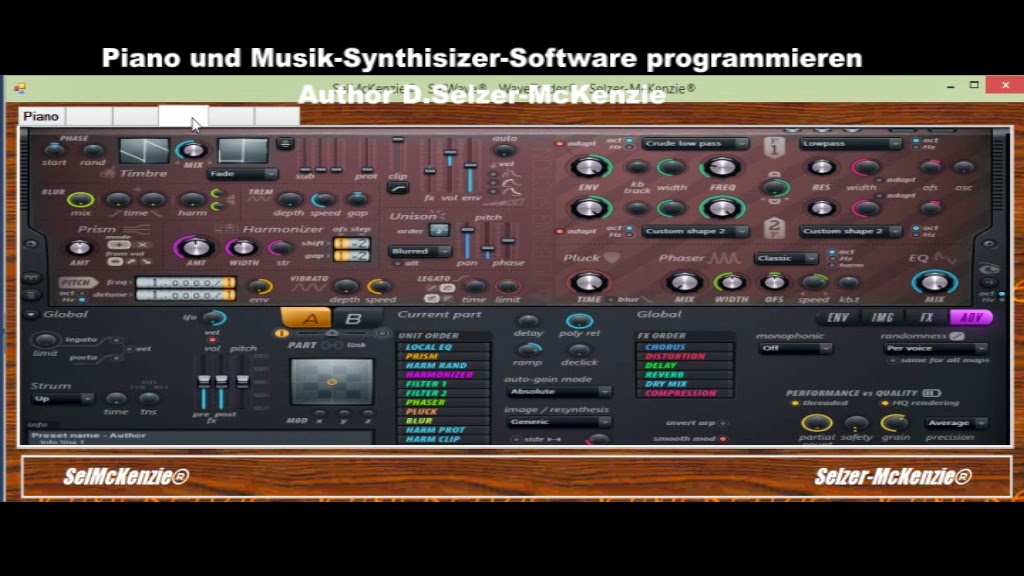Click the PITCH section label tag
This screenshot has height=576, width=1024.
78,283
